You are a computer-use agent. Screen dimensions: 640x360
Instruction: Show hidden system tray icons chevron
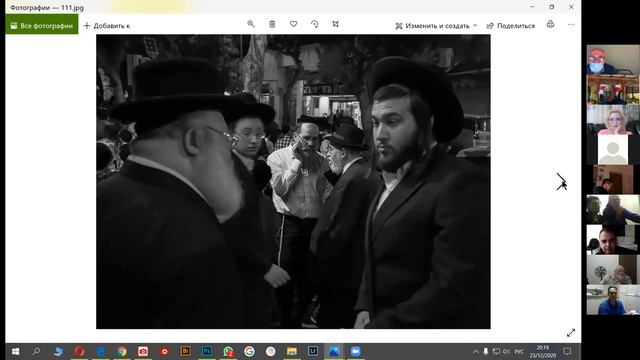476,351
